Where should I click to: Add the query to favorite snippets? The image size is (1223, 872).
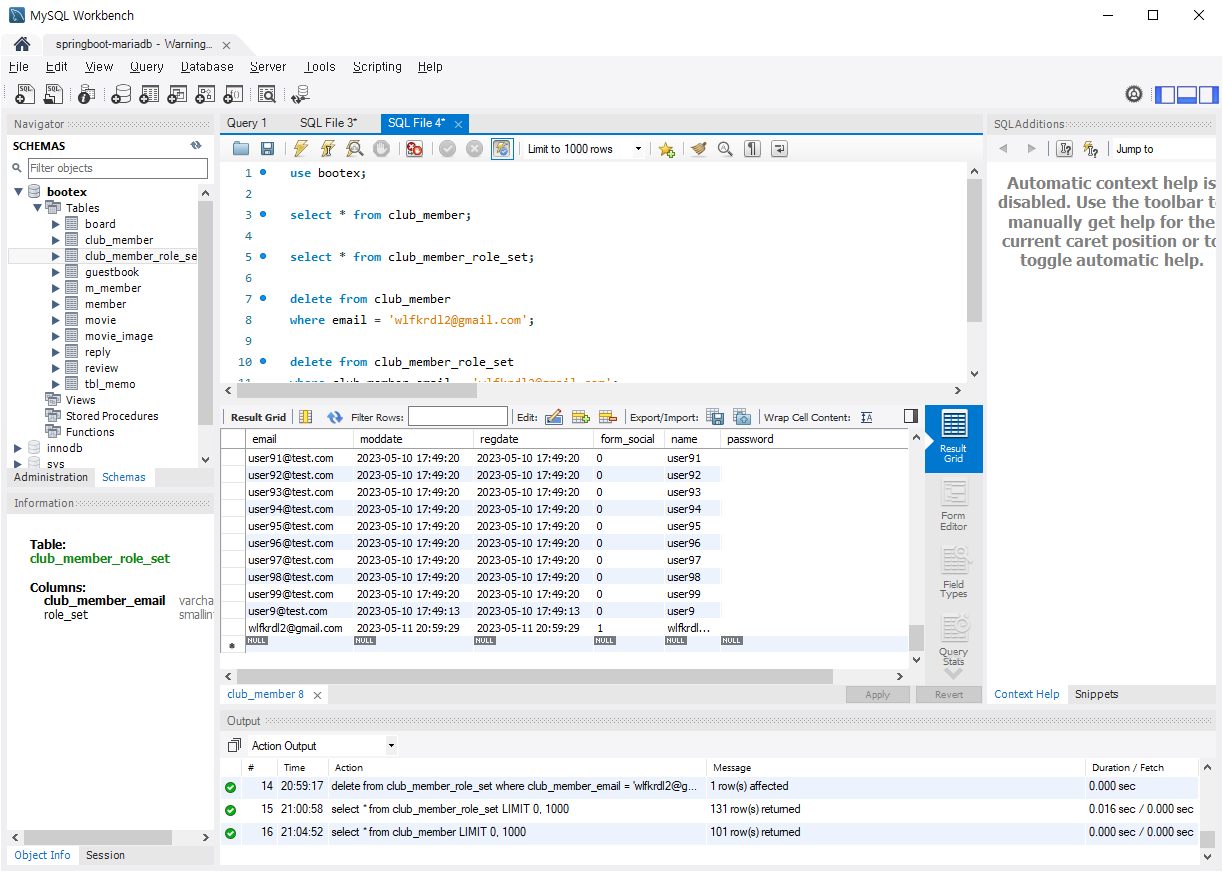point(666,149)
